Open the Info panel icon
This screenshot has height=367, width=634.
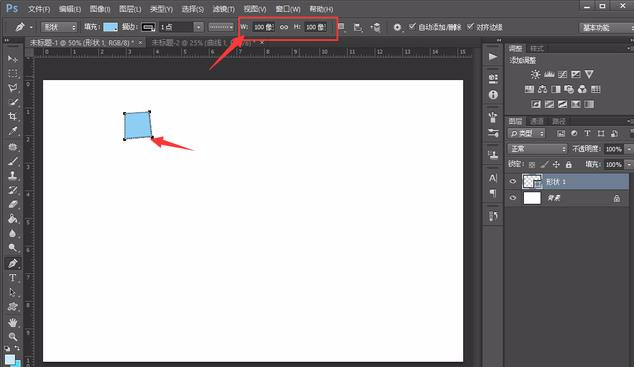(x=493, y=95)
